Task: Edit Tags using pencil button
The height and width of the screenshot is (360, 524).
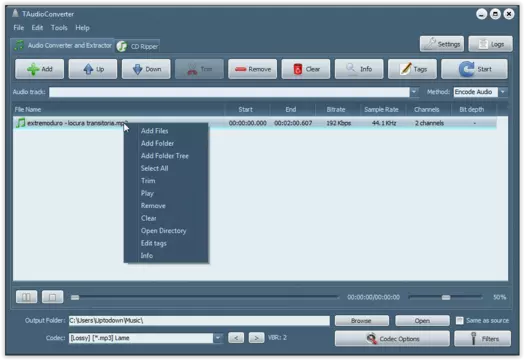Action: [x=412, y=69]
